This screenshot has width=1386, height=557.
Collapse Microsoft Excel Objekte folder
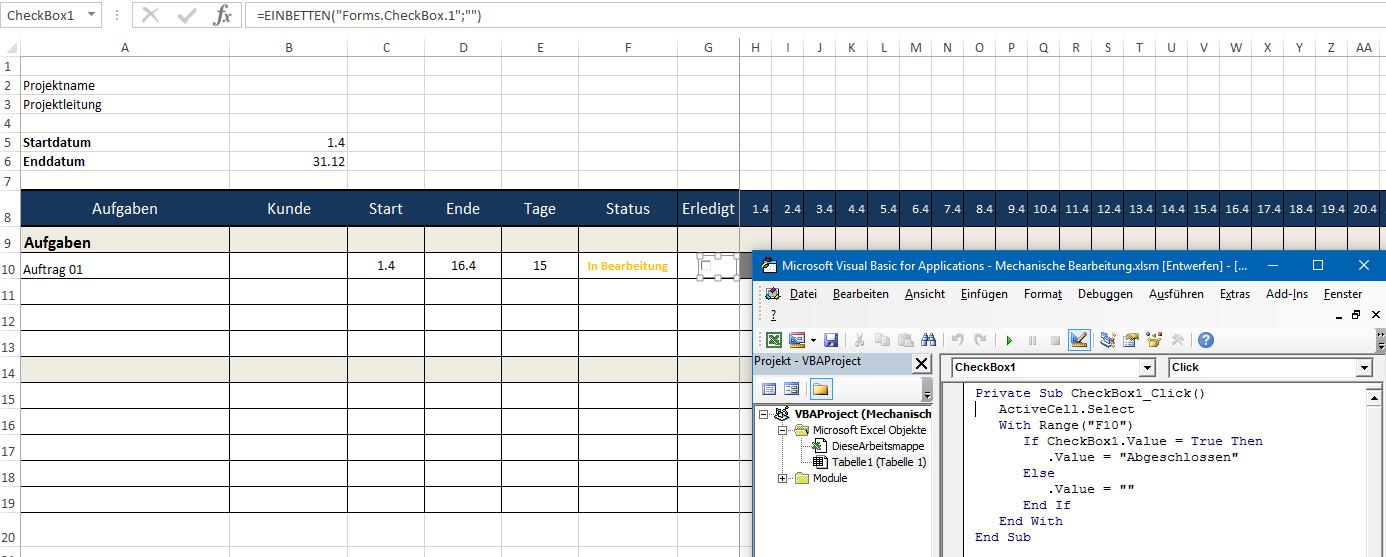pos(783,430)
